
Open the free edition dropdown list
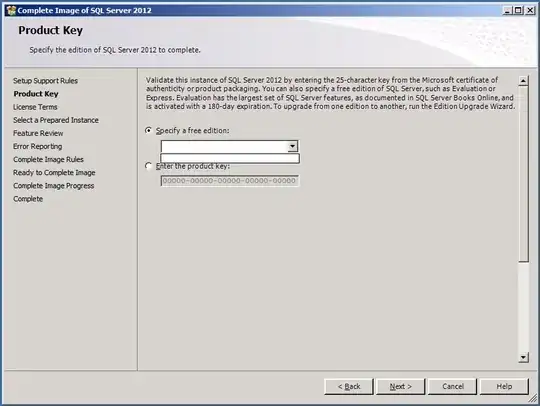pos(292,146)
